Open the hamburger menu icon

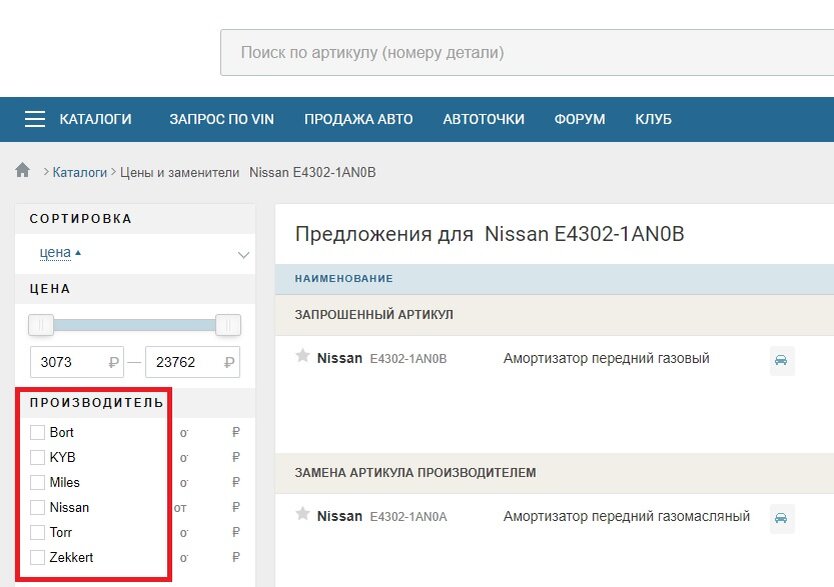pyautogui.click(x=35, y=119)
